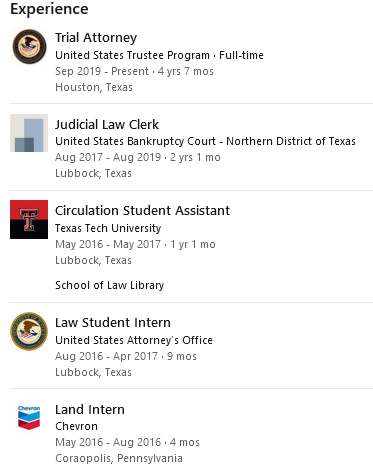Select the United States Attorney's Office seal
Viewport: 373px width, 472px height.
pos(29,331)
